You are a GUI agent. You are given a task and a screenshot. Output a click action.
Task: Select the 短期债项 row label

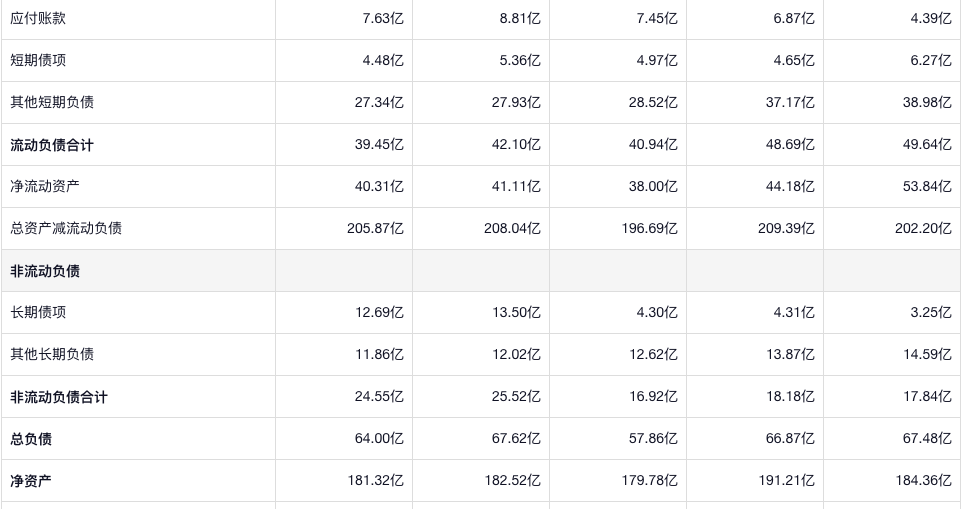[x=38, y=60]
